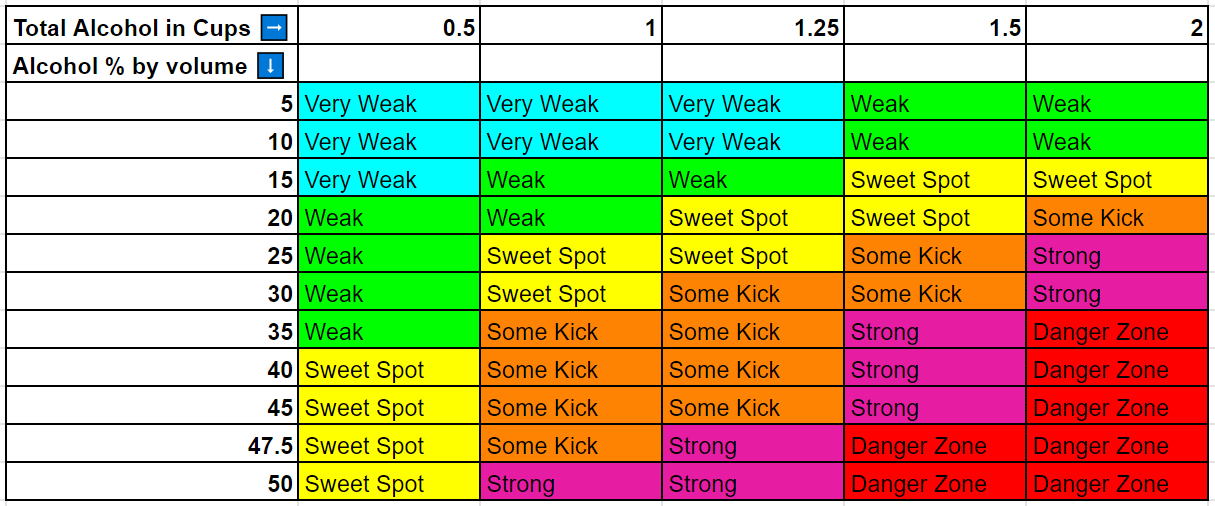This screenshot has width=1215, height=506.
Task: Click the 5 percent row label
Action: click(152, 103)
